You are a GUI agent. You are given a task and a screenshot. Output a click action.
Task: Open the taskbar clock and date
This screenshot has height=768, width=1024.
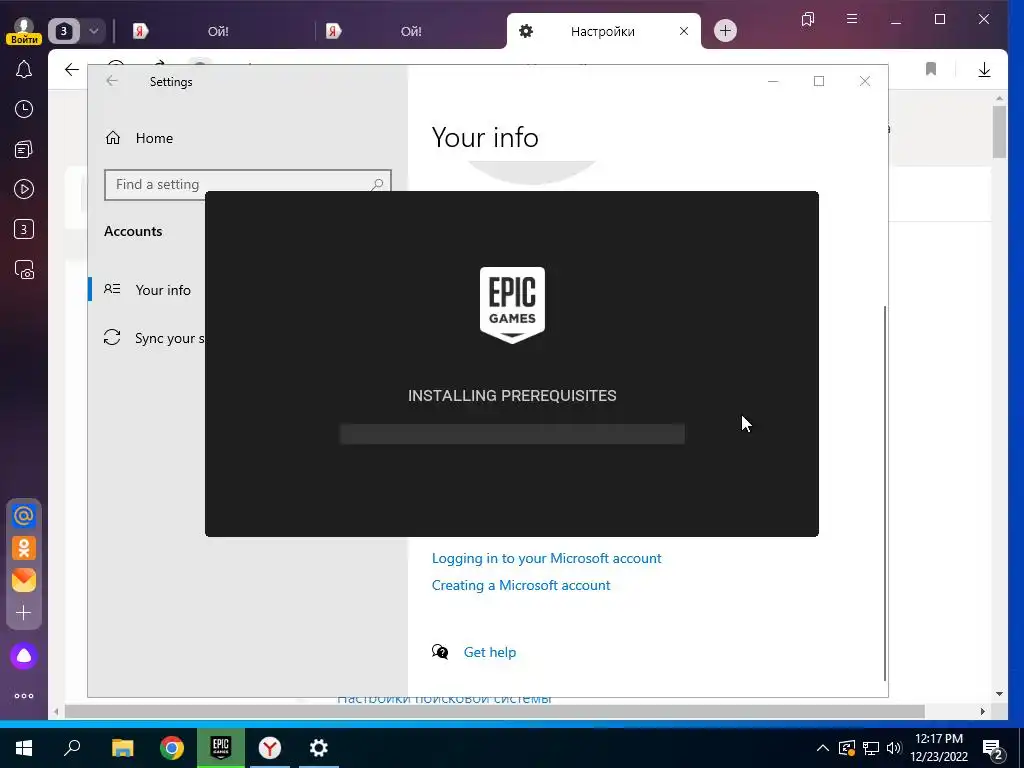(x=939, y=748)
